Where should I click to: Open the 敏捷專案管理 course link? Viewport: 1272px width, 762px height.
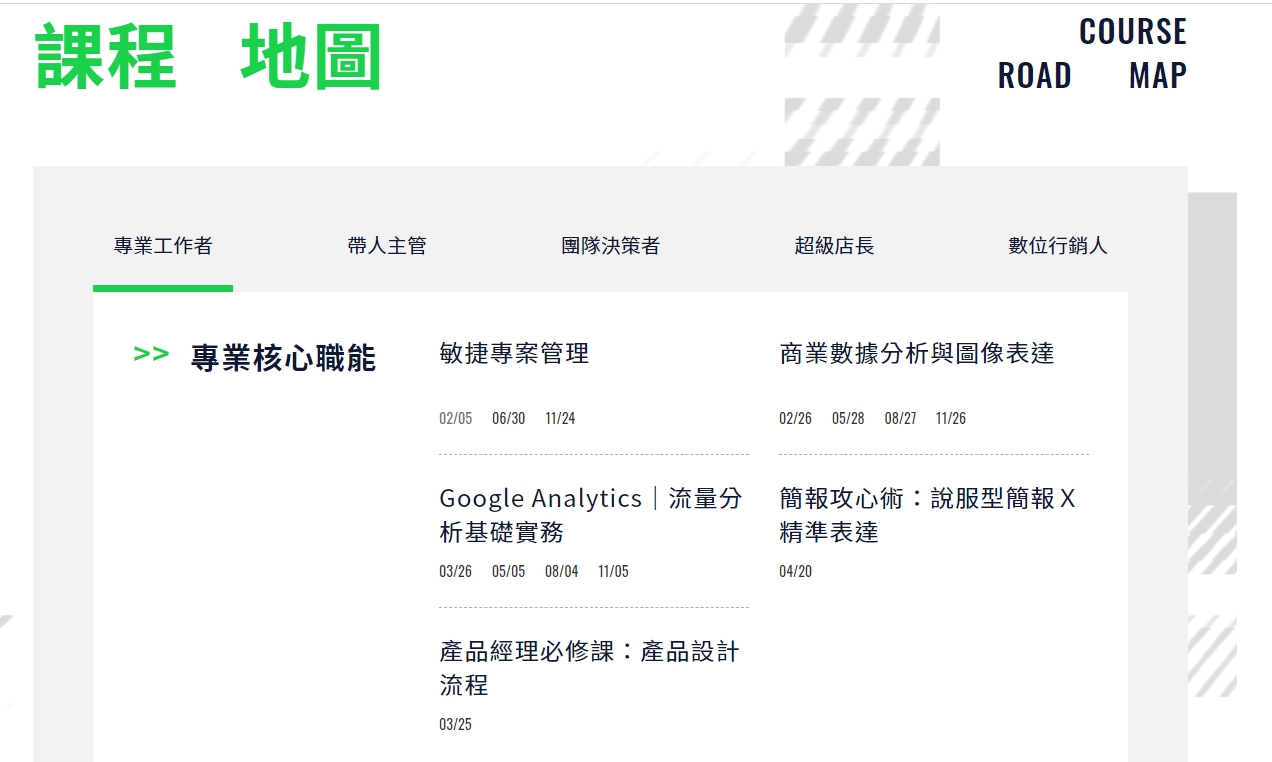(x=514, y=353)
